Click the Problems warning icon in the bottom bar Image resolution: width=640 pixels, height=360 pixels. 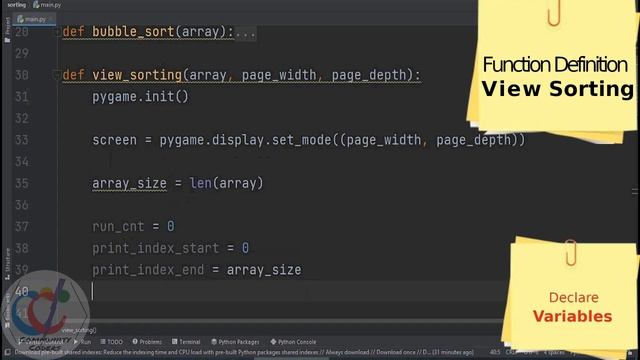pyautogui.click(x=135, y=342)
